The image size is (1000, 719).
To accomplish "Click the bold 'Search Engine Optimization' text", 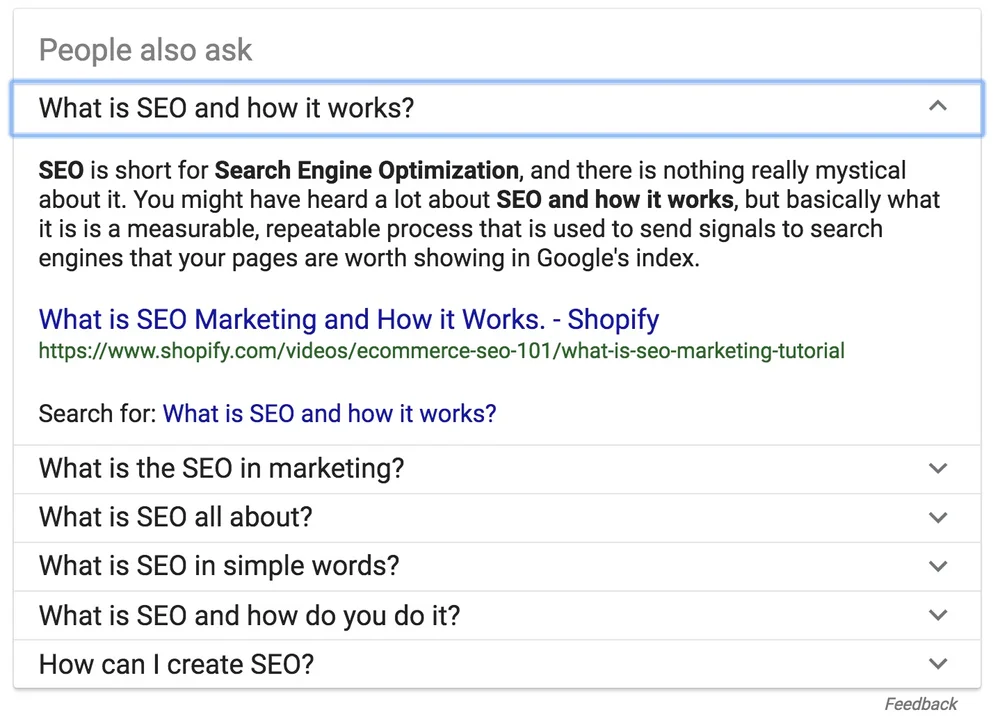I will point(366,170).
